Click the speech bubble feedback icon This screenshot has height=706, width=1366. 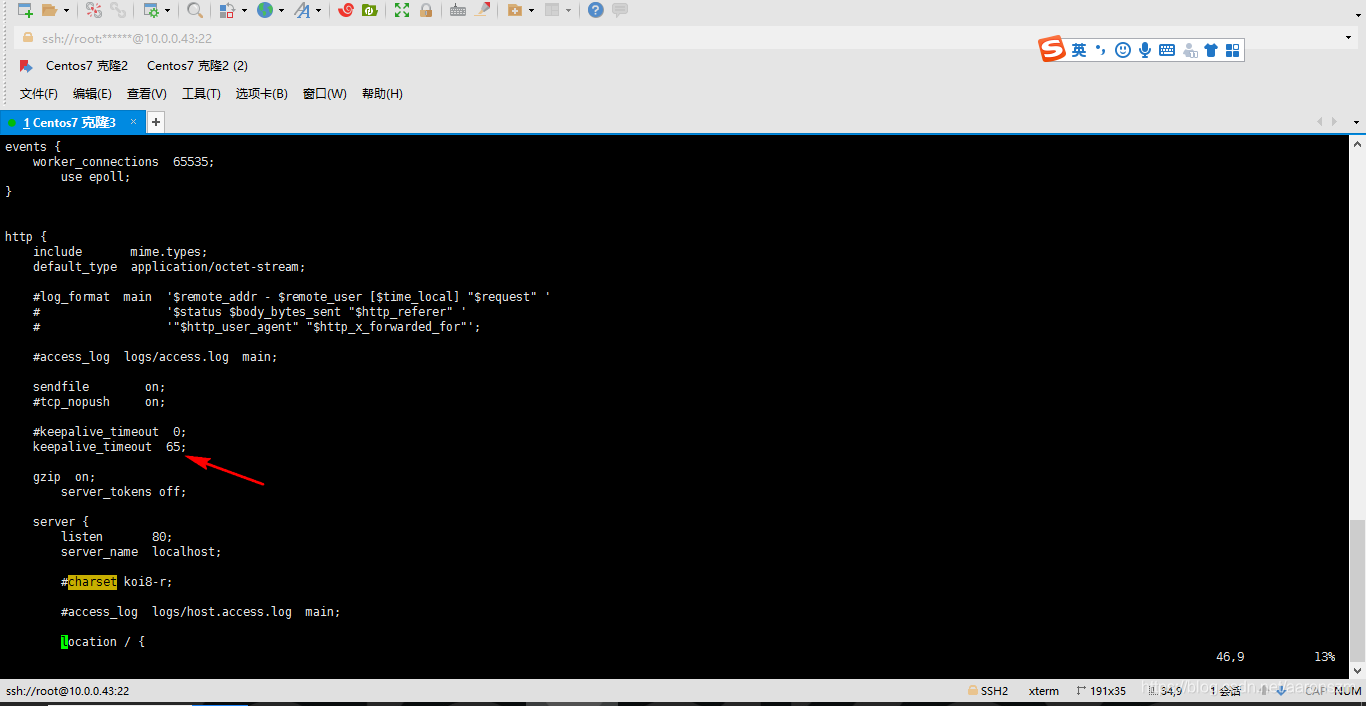(x=620, y=10)
